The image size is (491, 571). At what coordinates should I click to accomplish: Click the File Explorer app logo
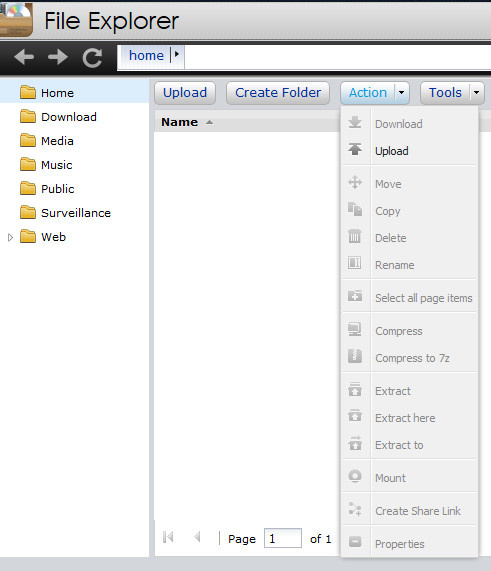click(x=16, y=20)
